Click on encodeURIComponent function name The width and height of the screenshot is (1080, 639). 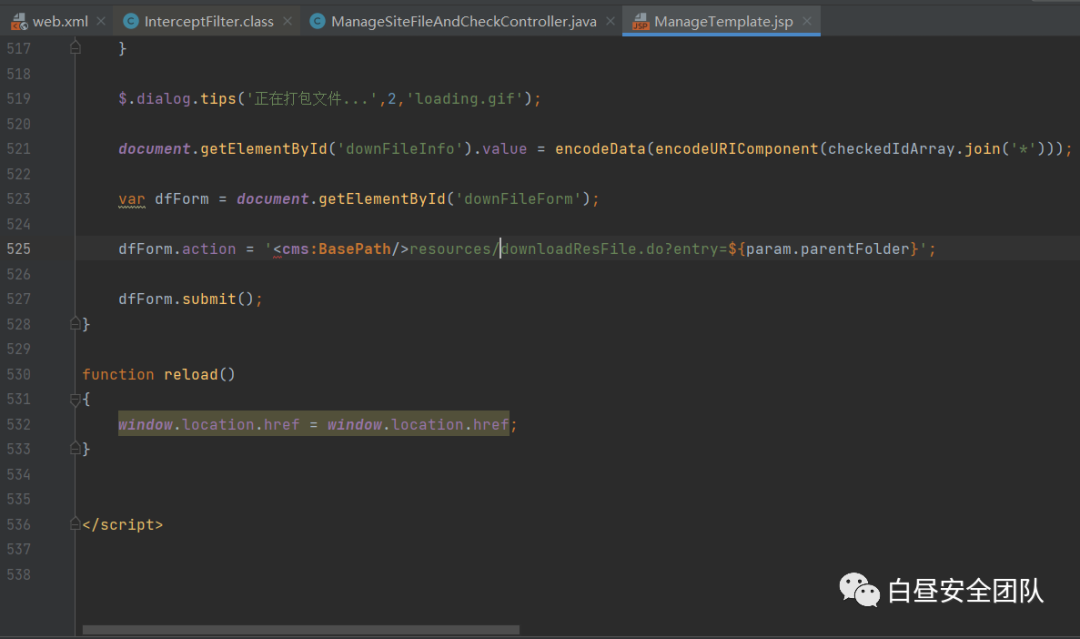pos(736,149)
